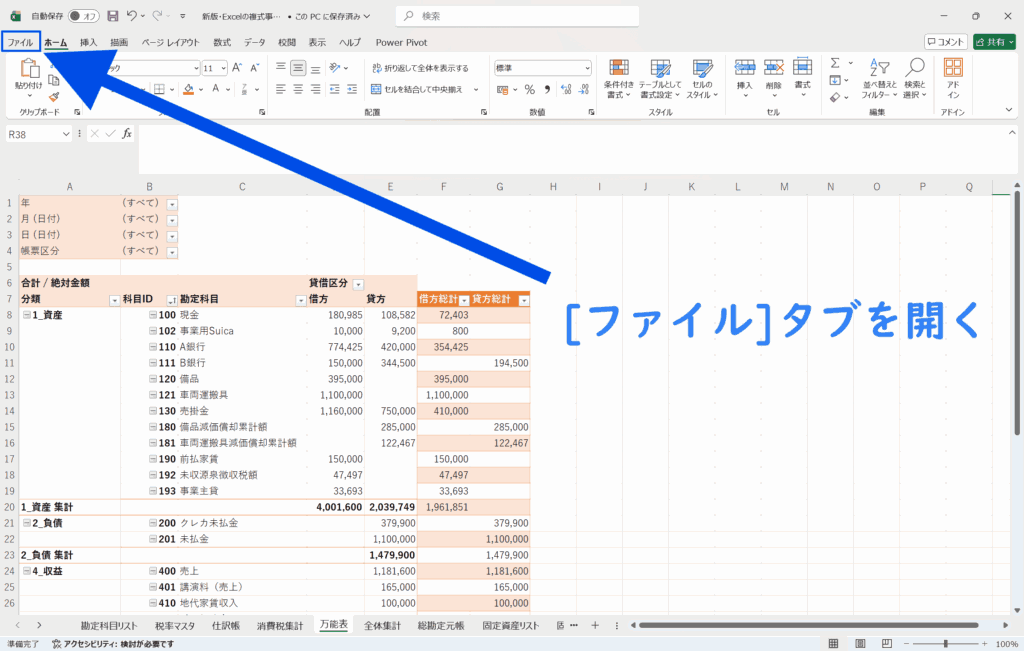The height and width of the screenshot is (651, 1024).
Task: Open the font size dropdown
Action: (x=223, y=68)
